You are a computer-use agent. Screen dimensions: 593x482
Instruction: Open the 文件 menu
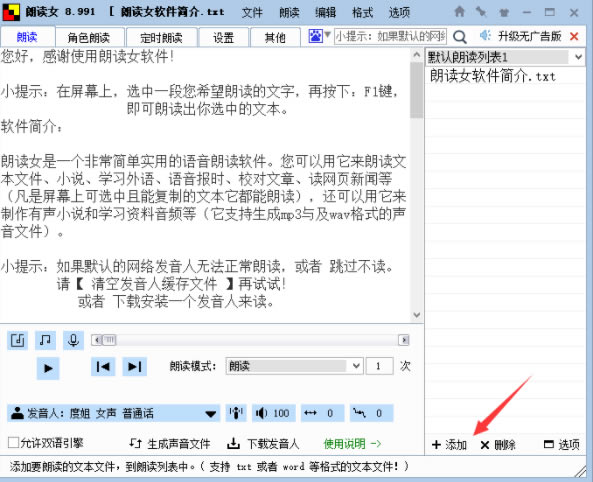(252, 12)
